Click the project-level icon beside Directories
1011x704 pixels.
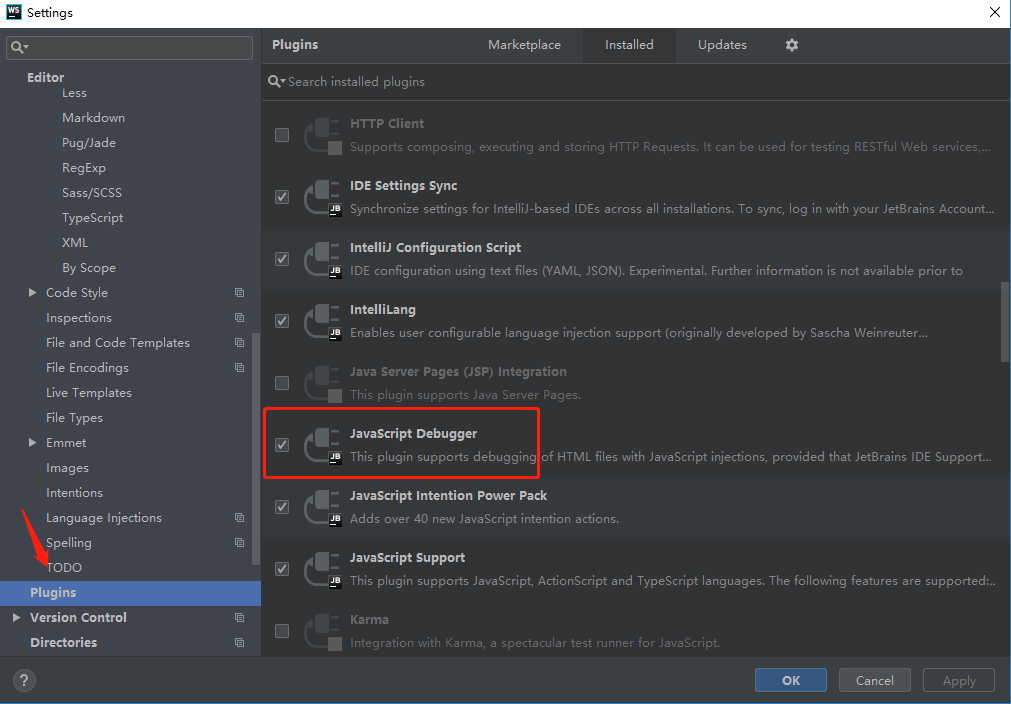239,643
